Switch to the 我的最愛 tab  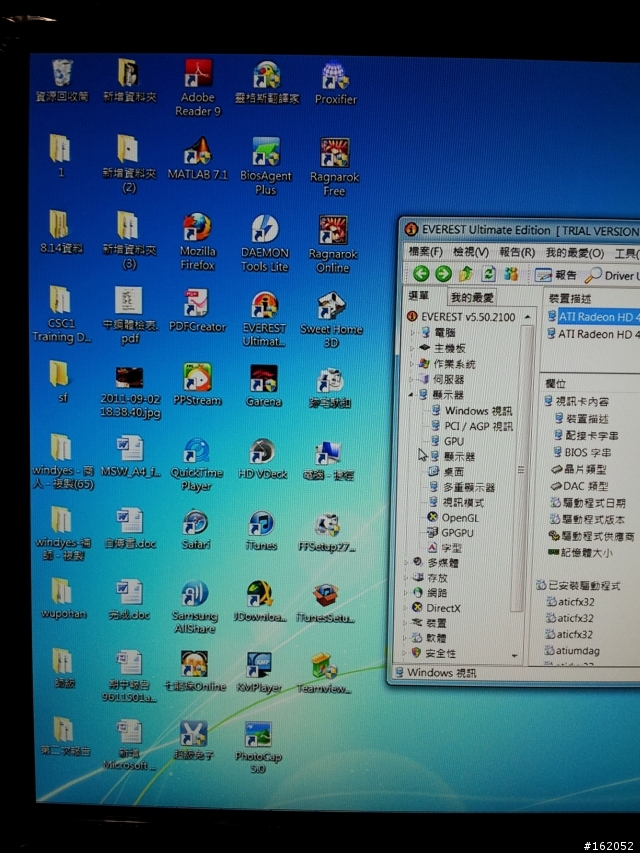(x=472, y=297)
